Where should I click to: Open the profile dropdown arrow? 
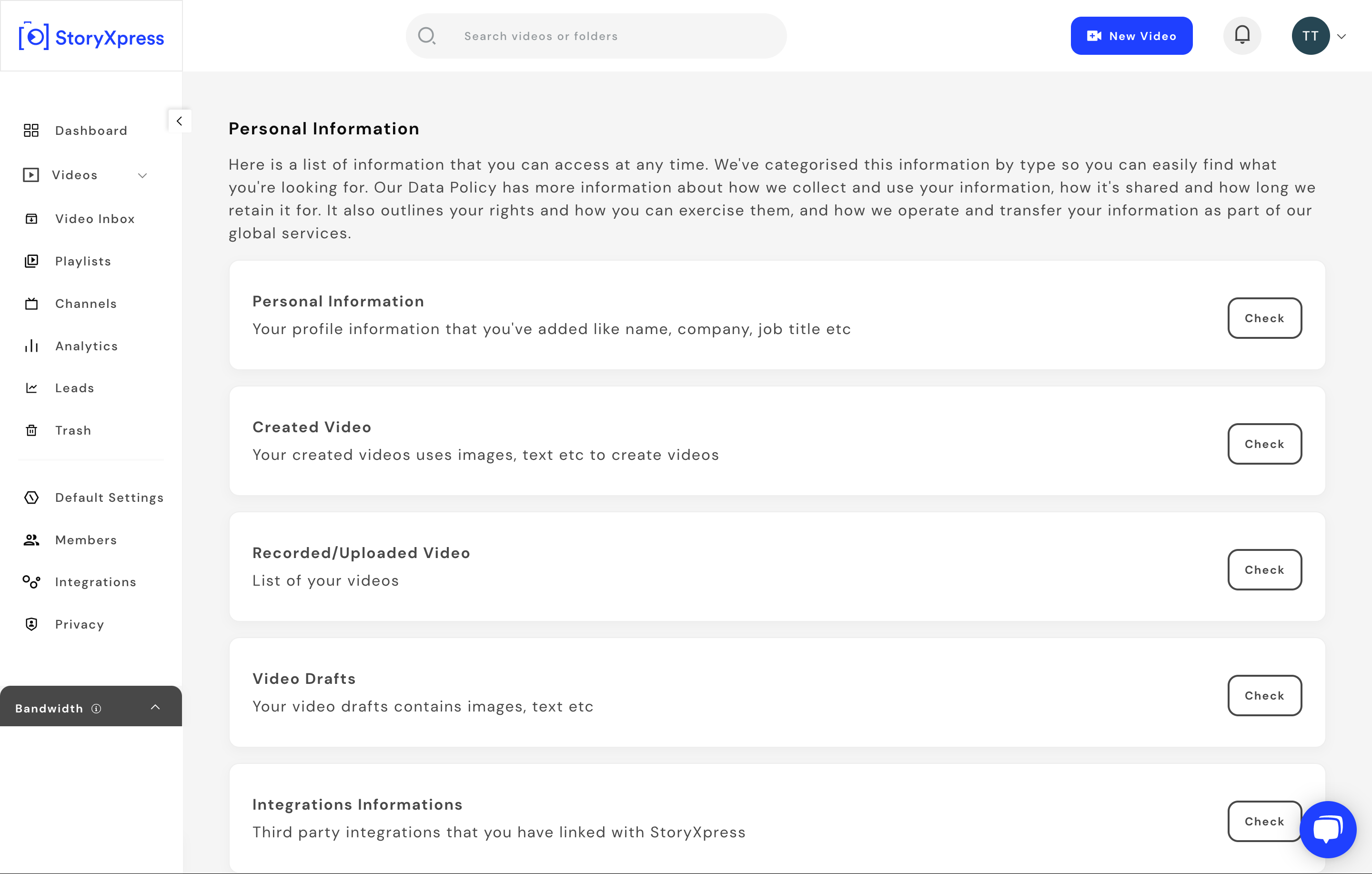pos(1341,37)
